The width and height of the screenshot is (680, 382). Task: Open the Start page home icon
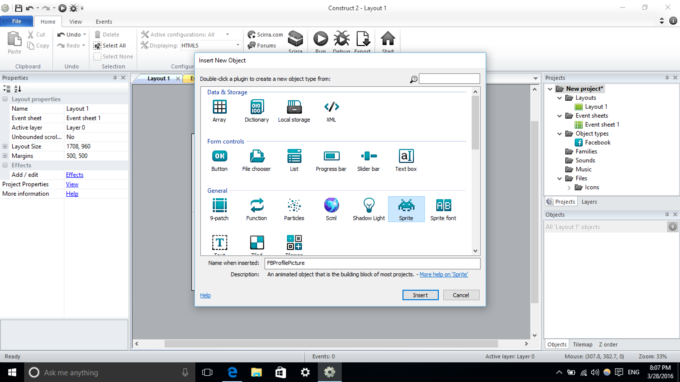click(x=388, y=39)
